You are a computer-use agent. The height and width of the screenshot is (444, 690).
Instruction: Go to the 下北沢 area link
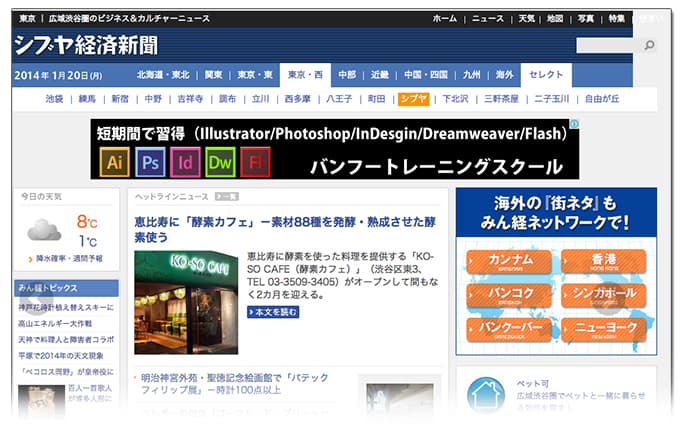[455, 99]
